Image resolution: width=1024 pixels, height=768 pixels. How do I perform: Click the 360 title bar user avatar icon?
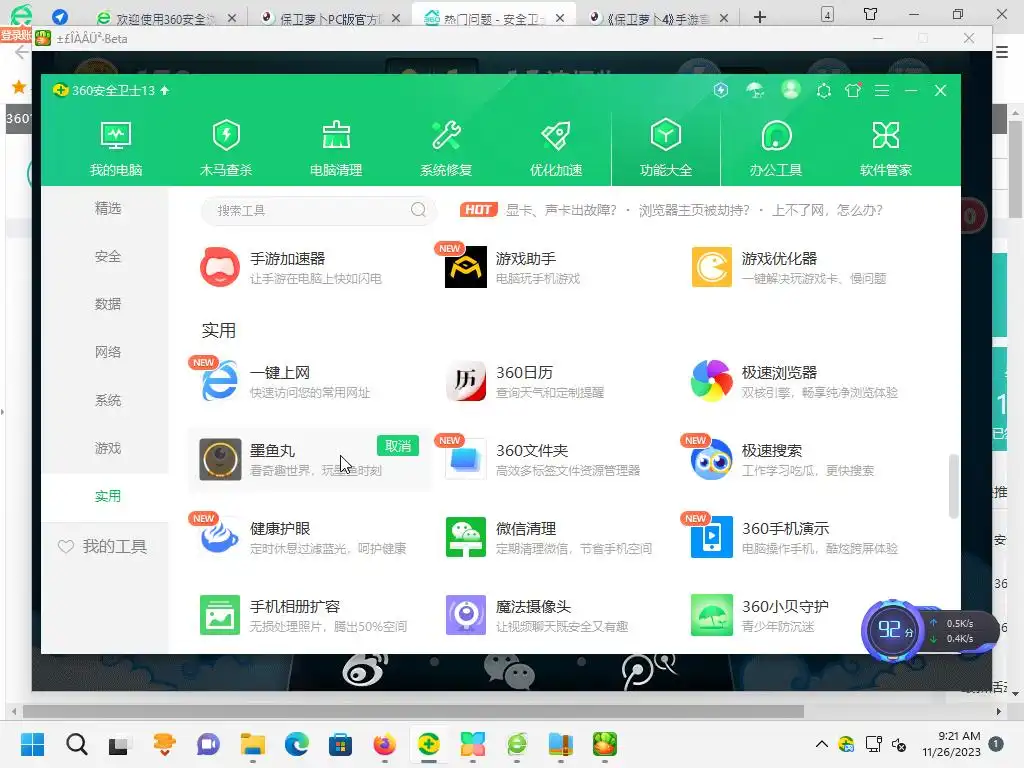point(790,89)
